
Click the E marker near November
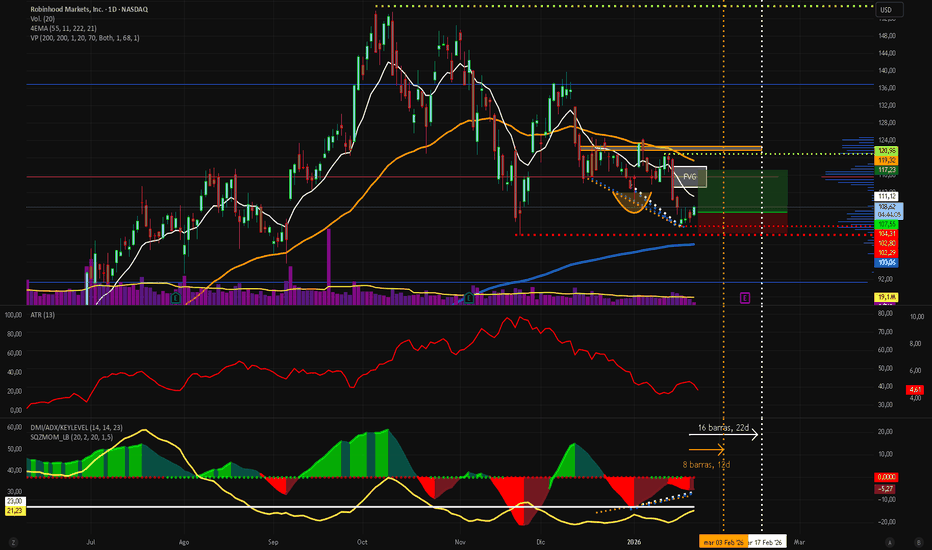point(468,297)
